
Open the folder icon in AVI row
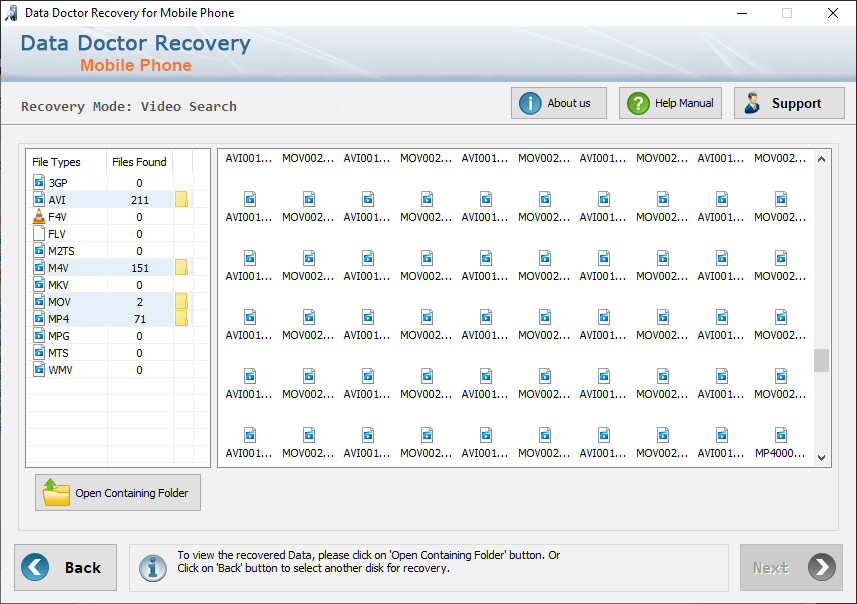181,200
